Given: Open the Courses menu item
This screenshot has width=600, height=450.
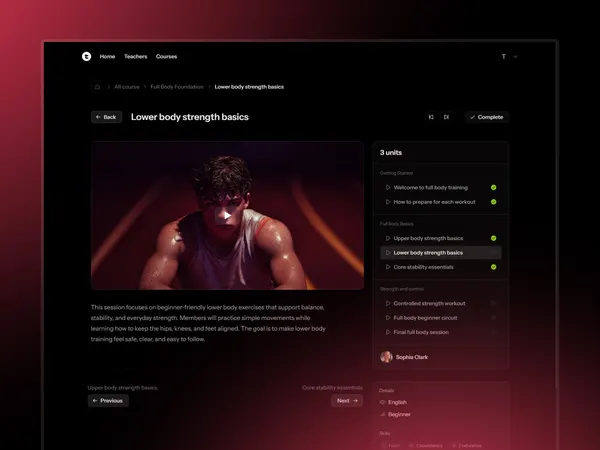Looking at the screenshot, I should tap(166, 57).
